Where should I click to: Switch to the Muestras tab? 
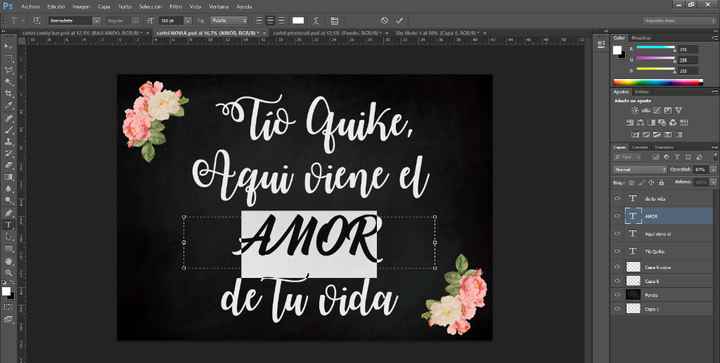pos(641,38)
